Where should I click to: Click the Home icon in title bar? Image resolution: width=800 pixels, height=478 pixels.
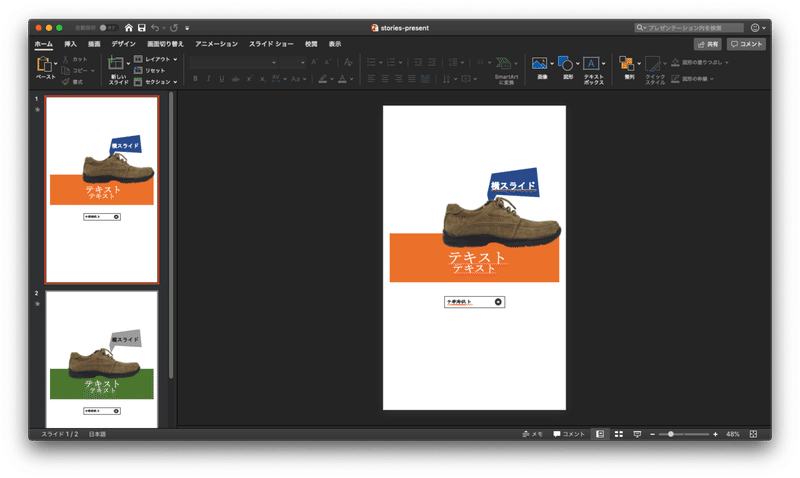point(129,28)
